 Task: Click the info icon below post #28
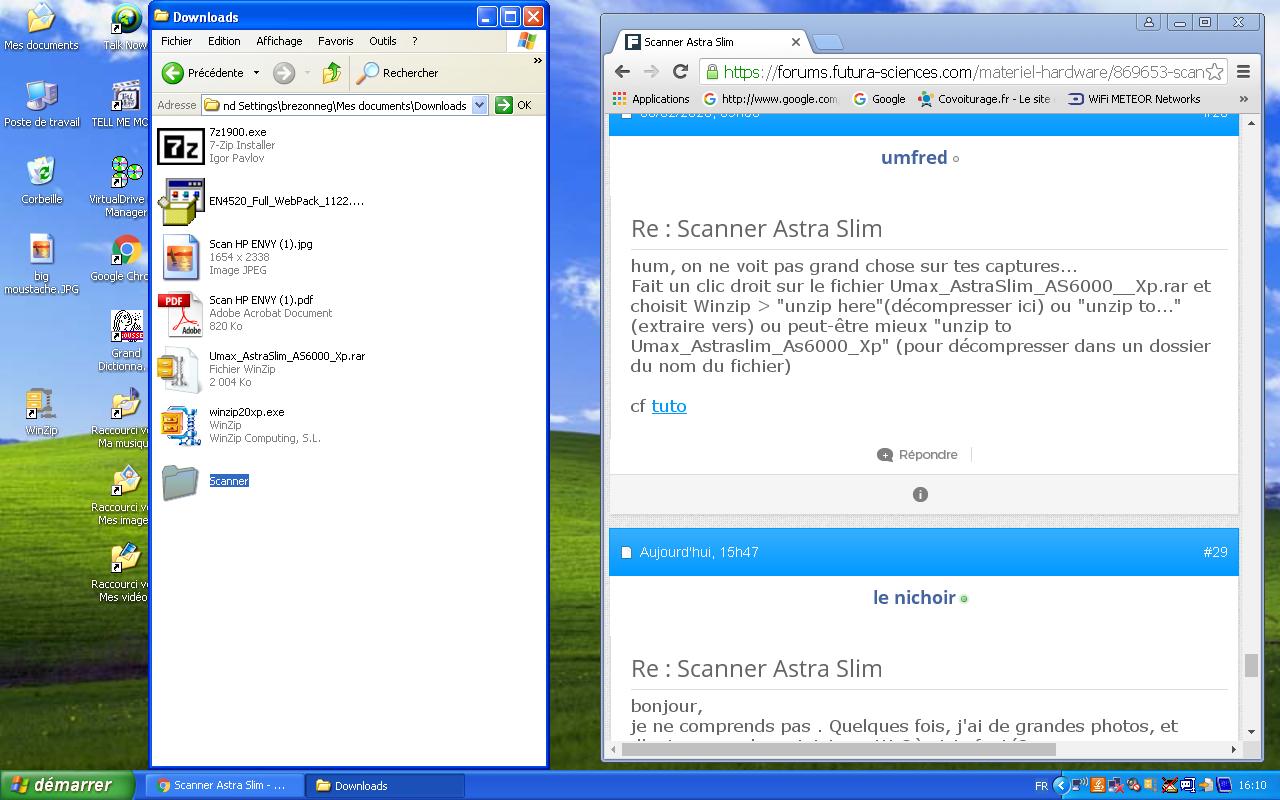tap(920, 494)
